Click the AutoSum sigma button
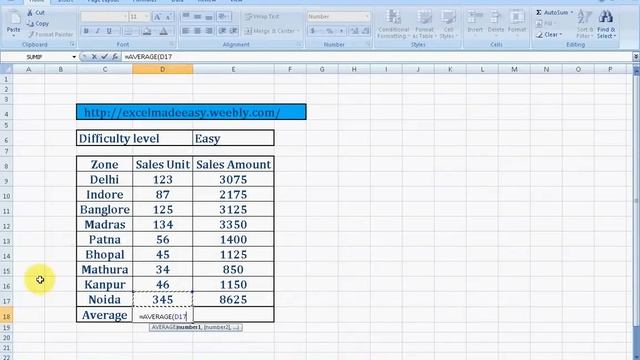 click(x=551, y=13)
